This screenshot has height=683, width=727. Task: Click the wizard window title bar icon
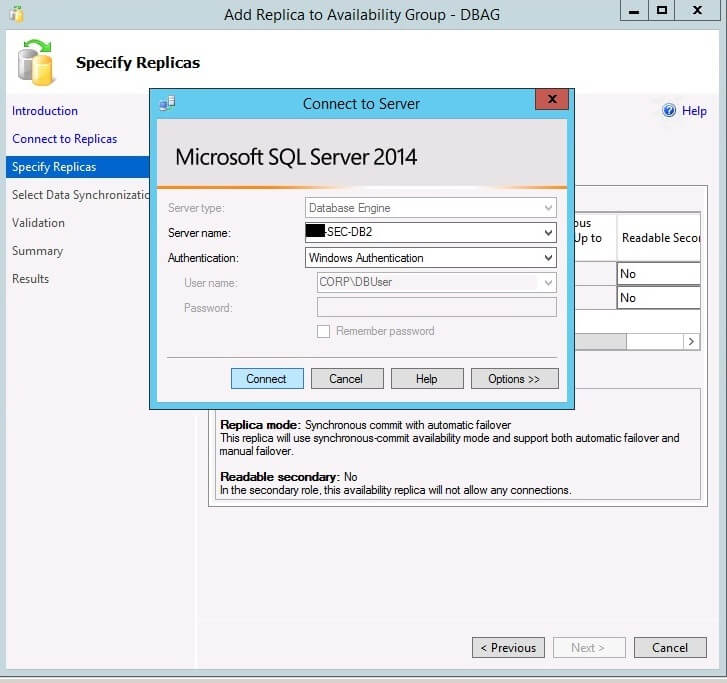15,15
